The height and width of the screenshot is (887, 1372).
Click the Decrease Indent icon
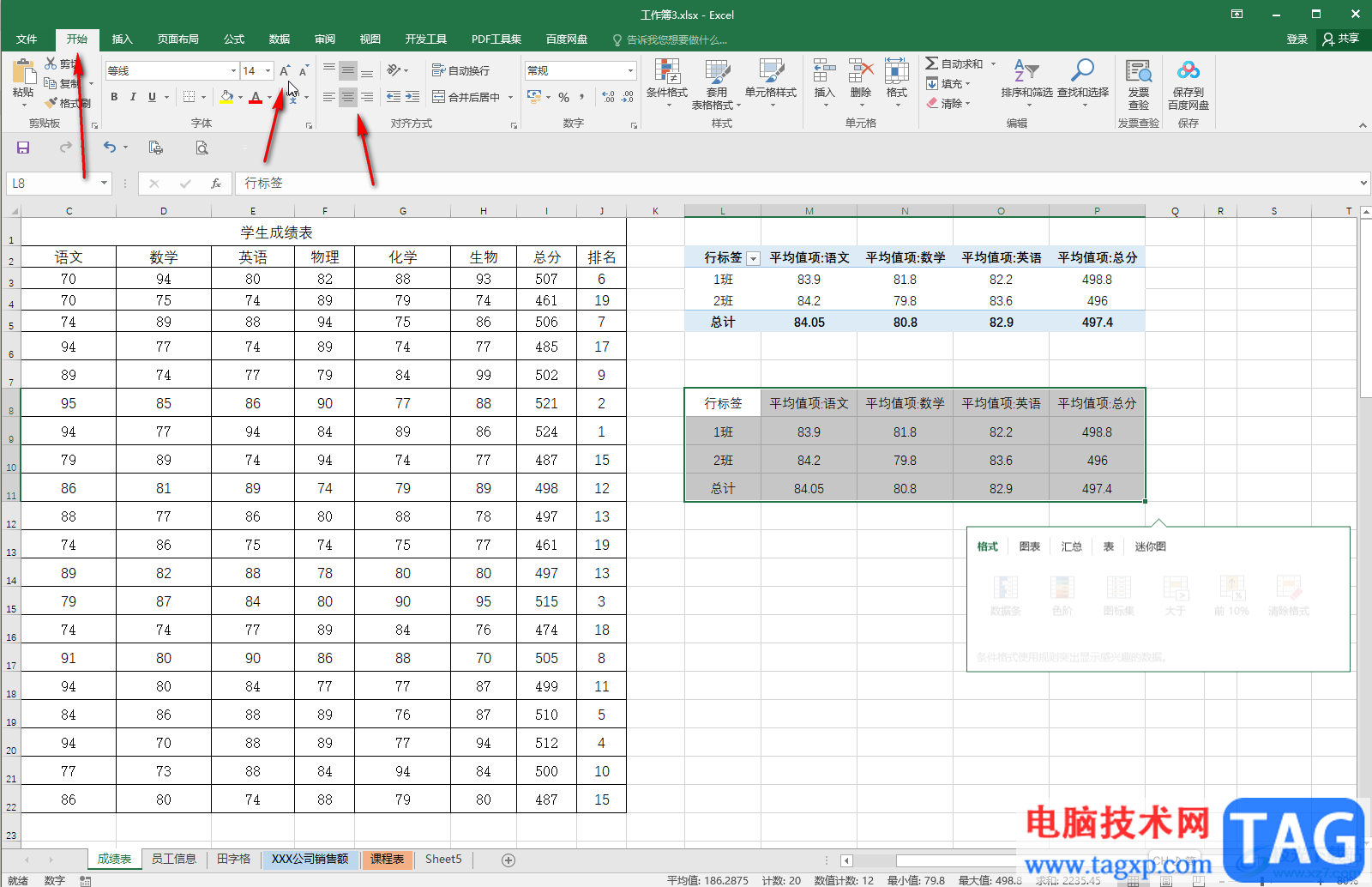(394, 97)
